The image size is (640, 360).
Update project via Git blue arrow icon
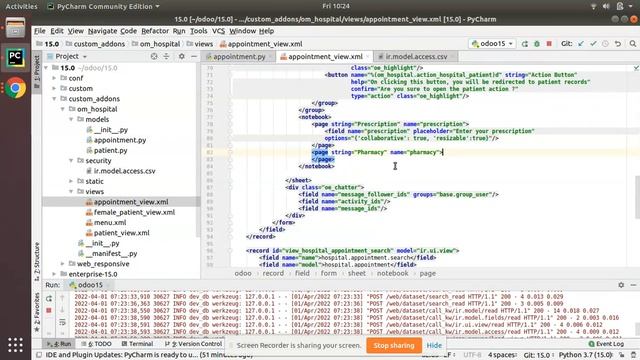[581, 44]
